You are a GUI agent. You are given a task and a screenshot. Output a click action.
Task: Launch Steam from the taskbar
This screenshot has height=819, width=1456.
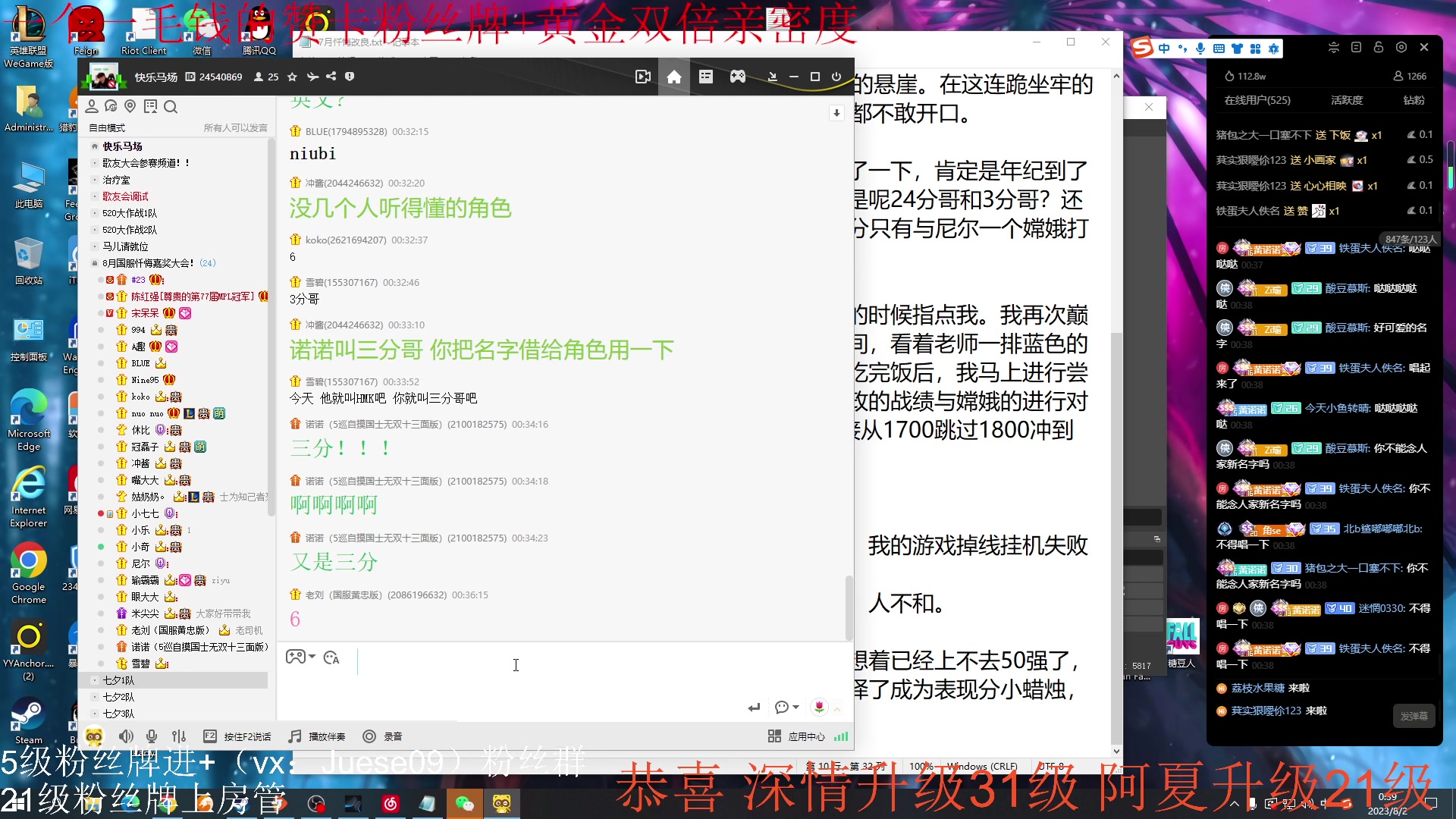point(29,717)
